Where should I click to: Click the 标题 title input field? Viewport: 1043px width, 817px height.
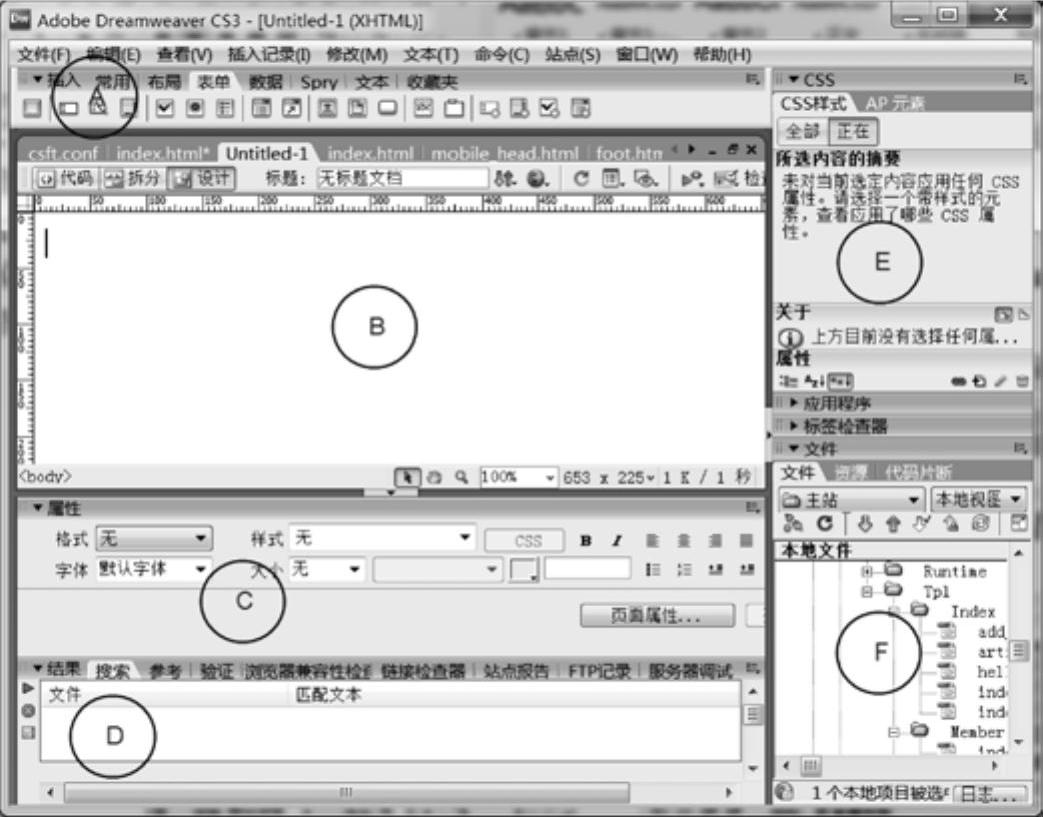point(402,178)
